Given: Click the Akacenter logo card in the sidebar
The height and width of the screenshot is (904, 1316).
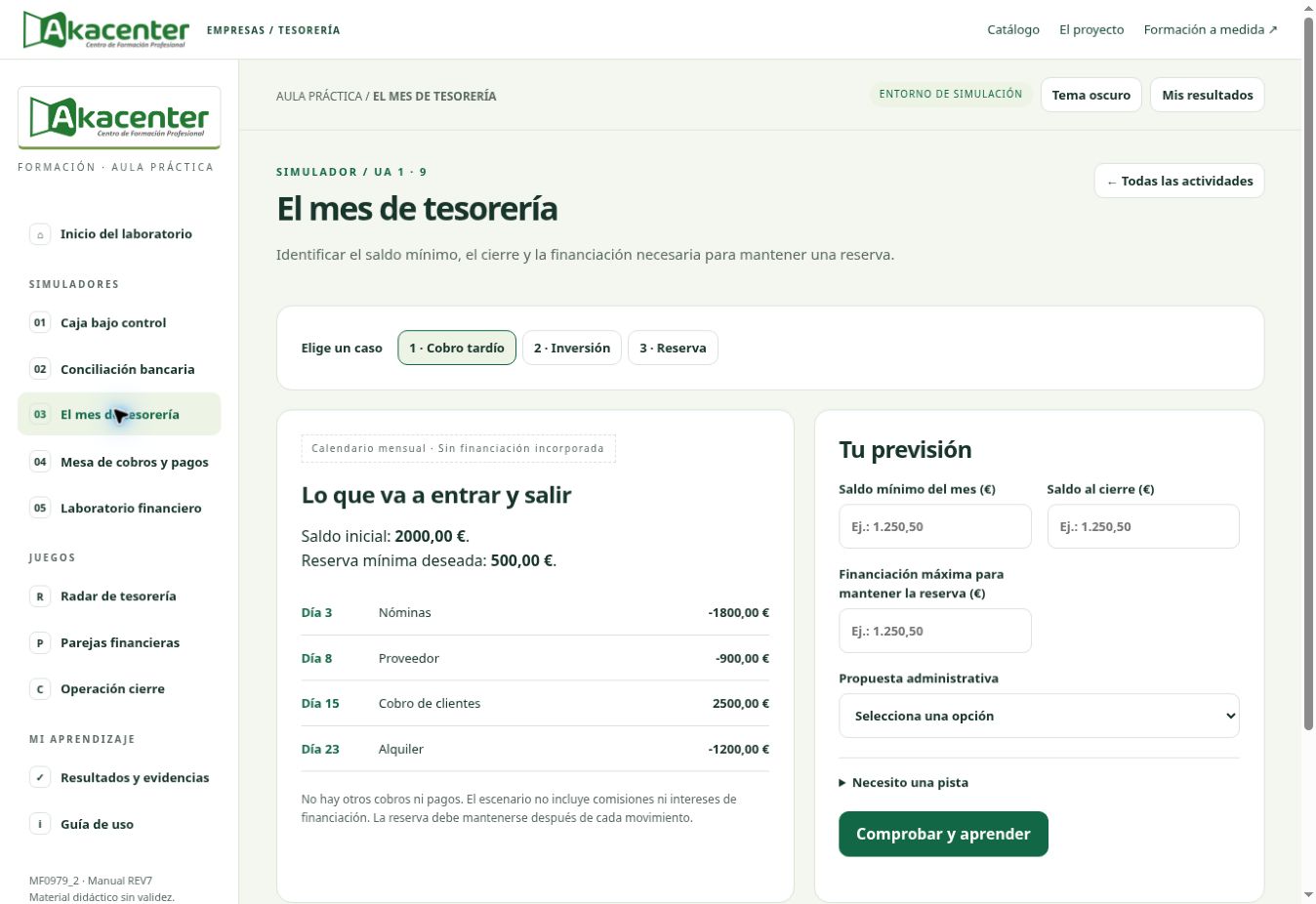Looking at the screenshot, I should [x=119, y=118].
